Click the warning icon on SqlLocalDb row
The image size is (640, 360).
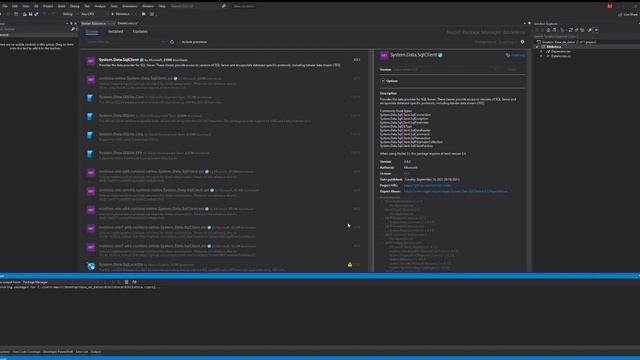point(350,264)
